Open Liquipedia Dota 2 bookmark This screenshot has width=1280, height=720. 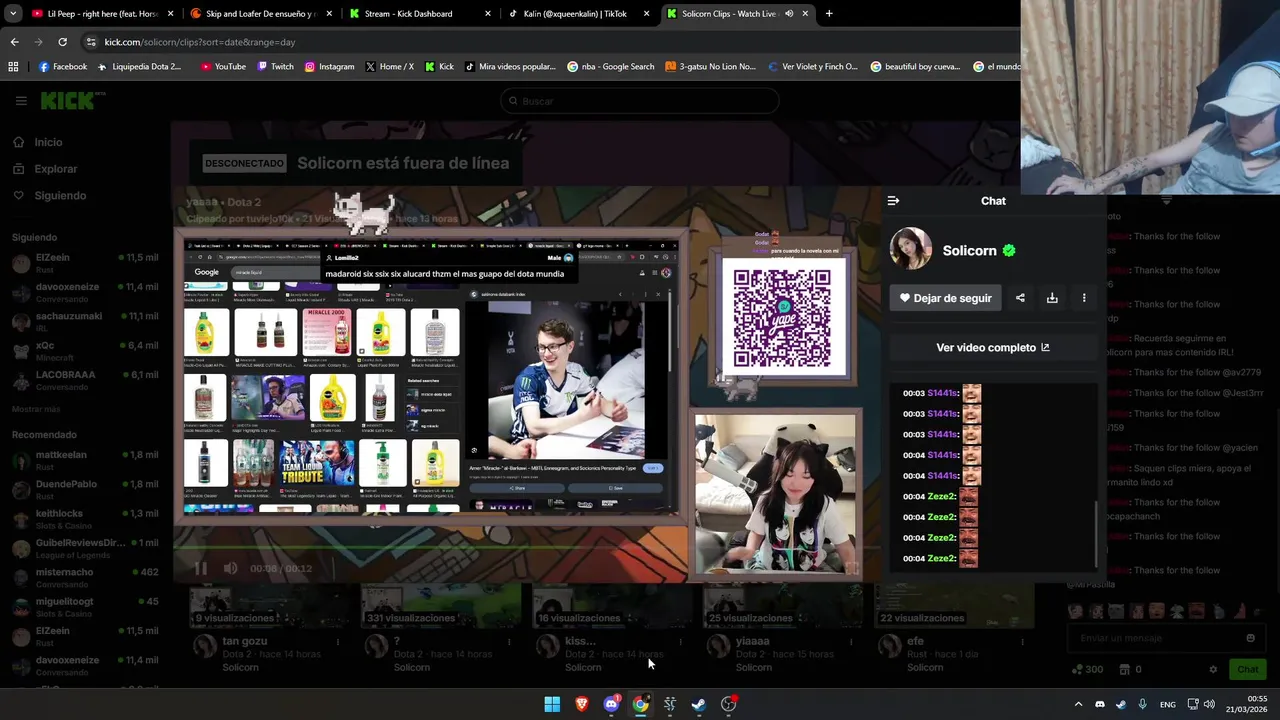(x=139, y=67)
